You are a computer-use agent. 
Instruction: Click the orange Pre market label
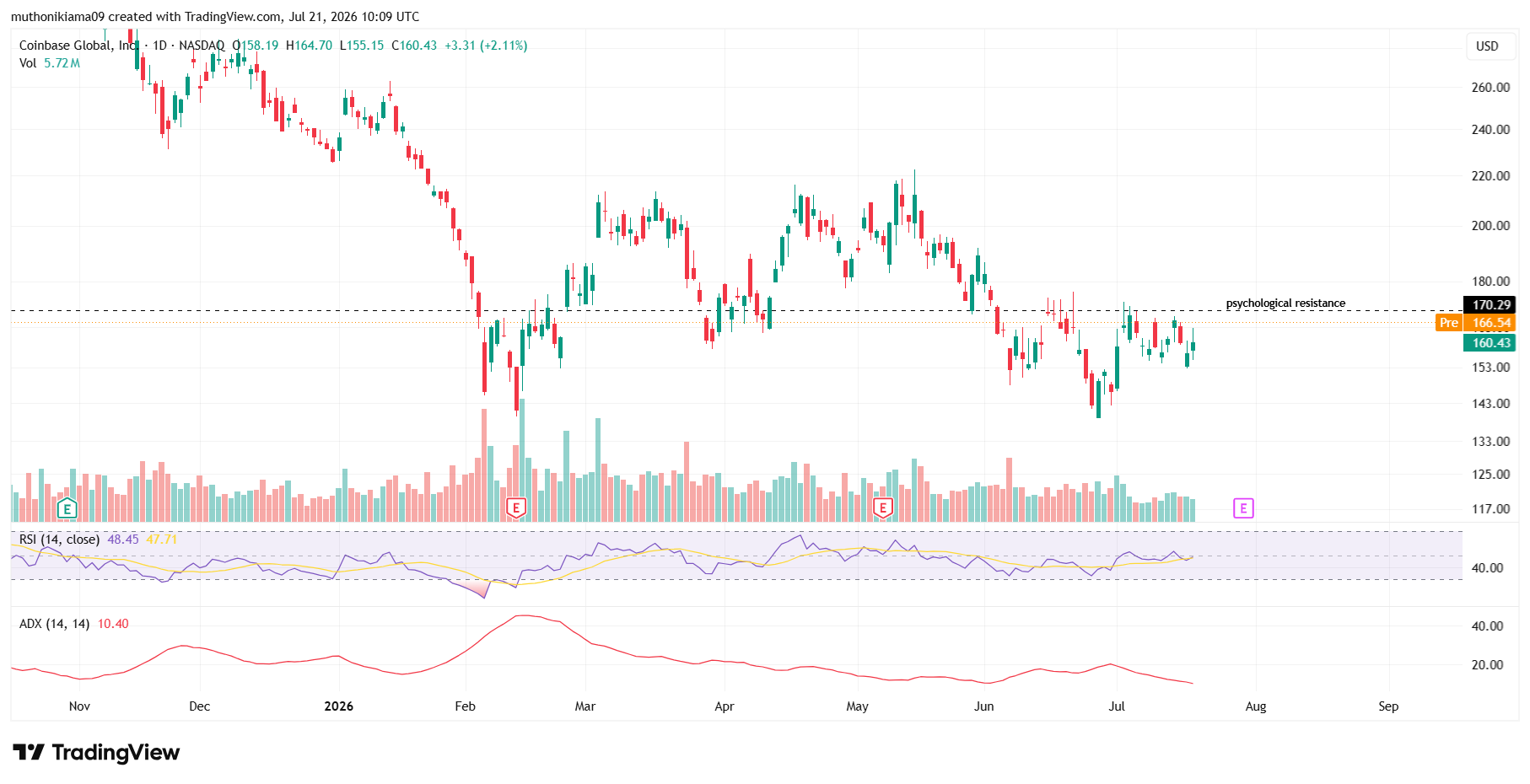[1448, 323]
